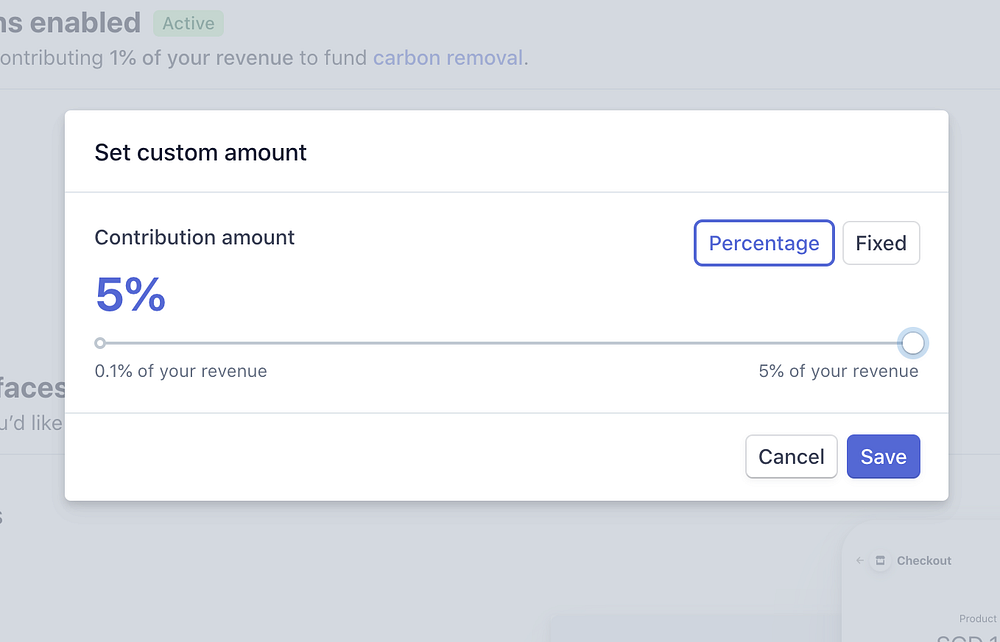
Task: Click the Checkout title in preview
Action: click(x=924, y=561)
